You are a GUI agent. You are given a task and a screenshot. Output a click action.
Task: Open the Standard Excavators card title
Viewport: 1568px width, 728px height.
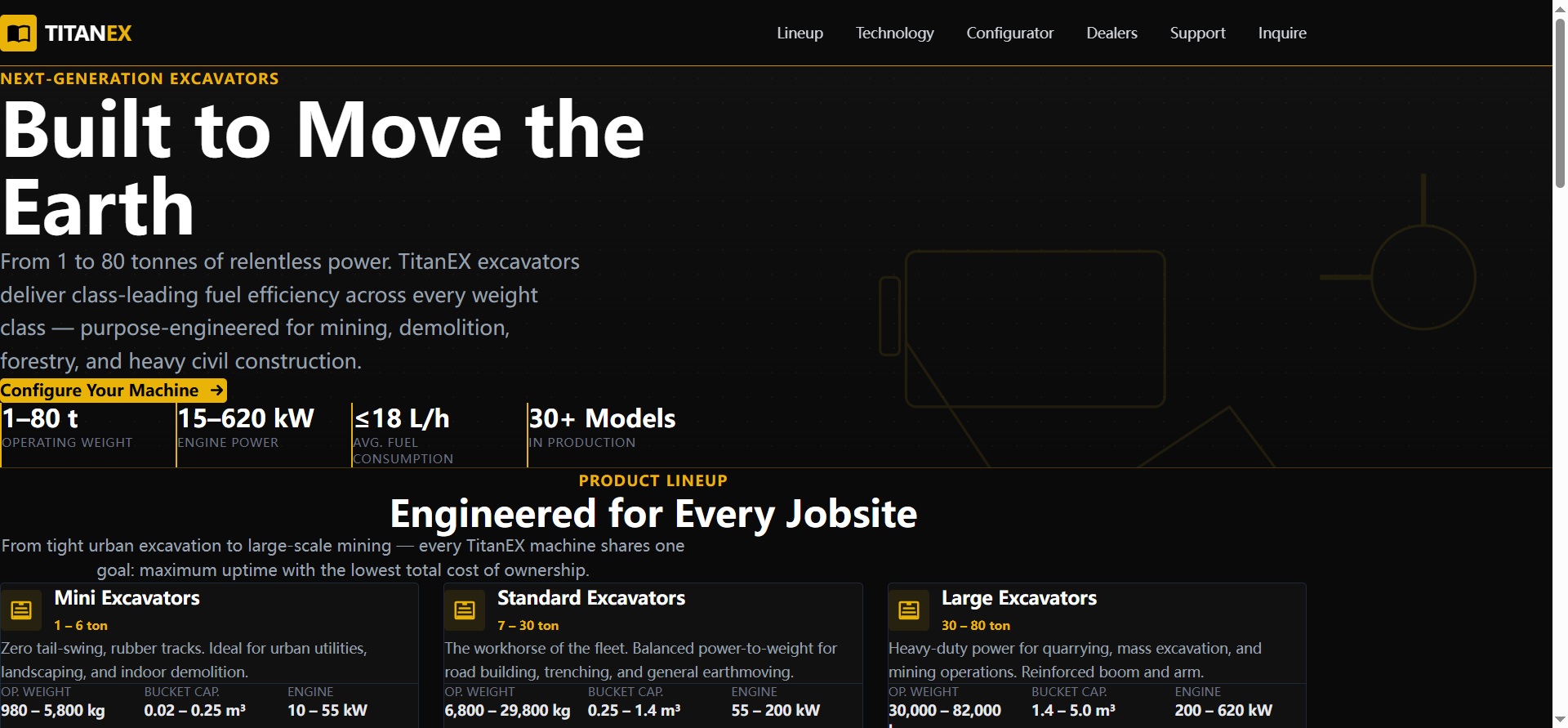(591, 598)
